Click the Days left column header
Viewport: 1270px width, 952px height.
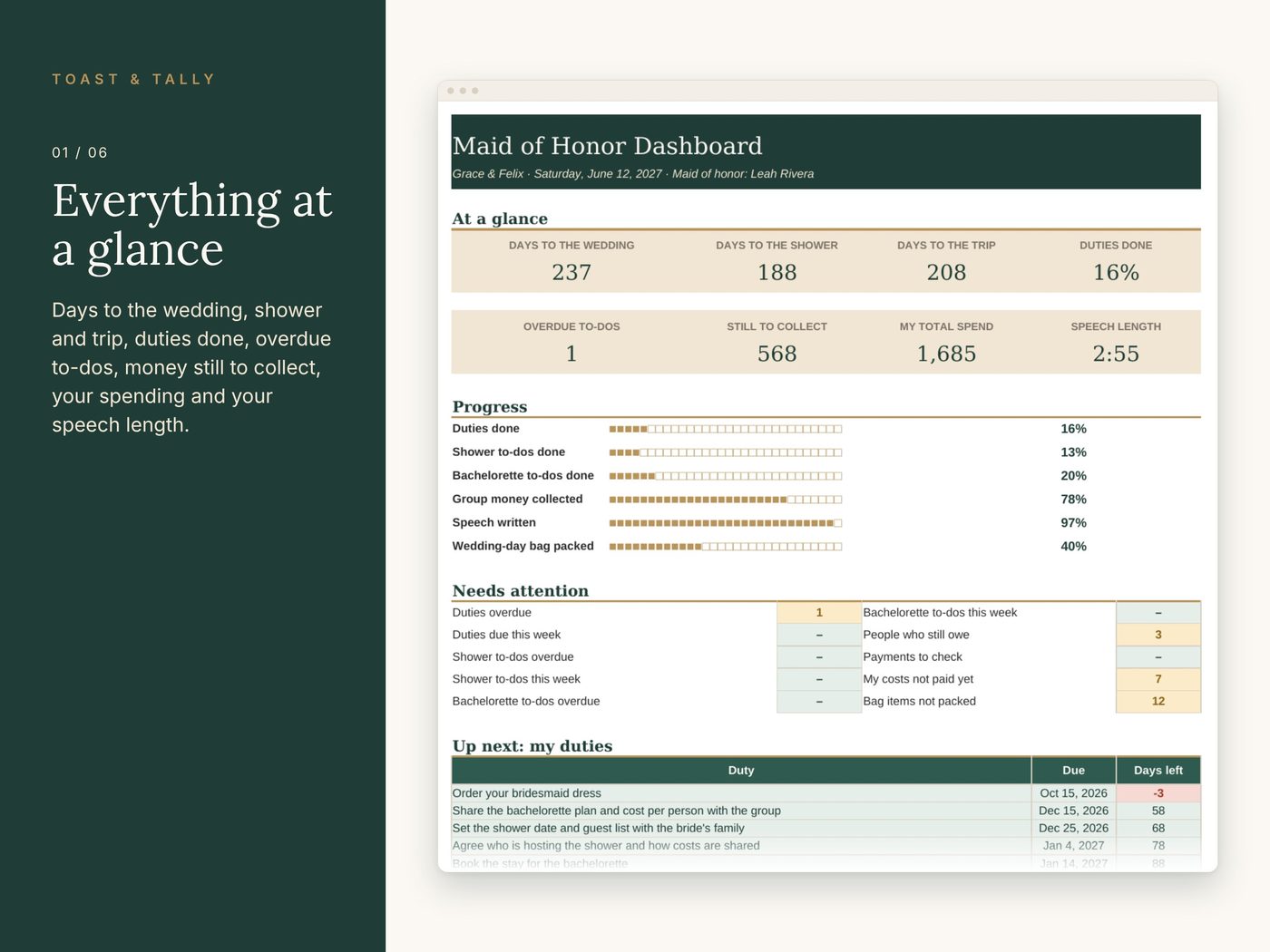[x=1158, y=771]
